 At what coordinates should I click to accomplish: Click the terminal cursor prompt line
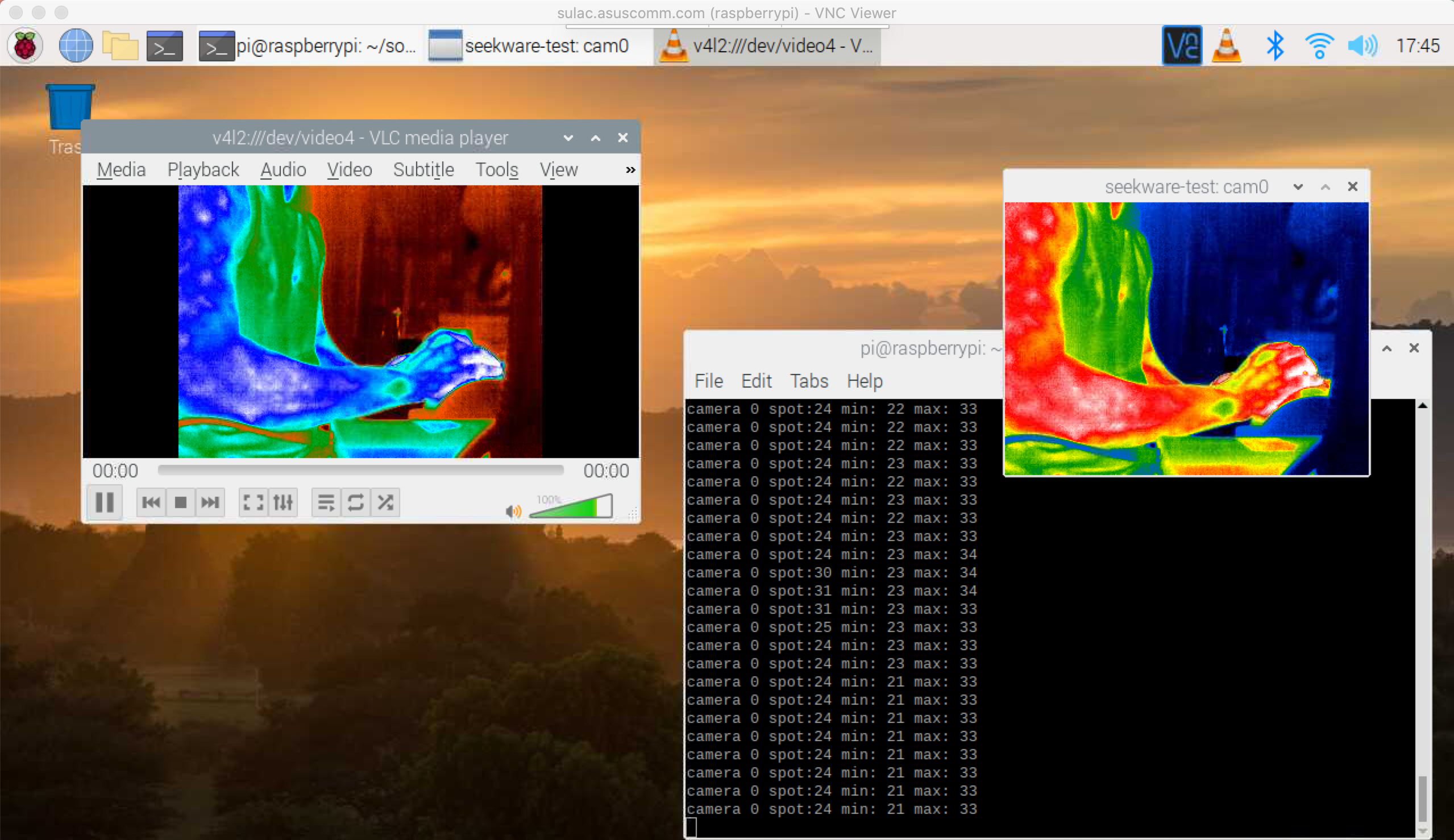click(691, 827)
